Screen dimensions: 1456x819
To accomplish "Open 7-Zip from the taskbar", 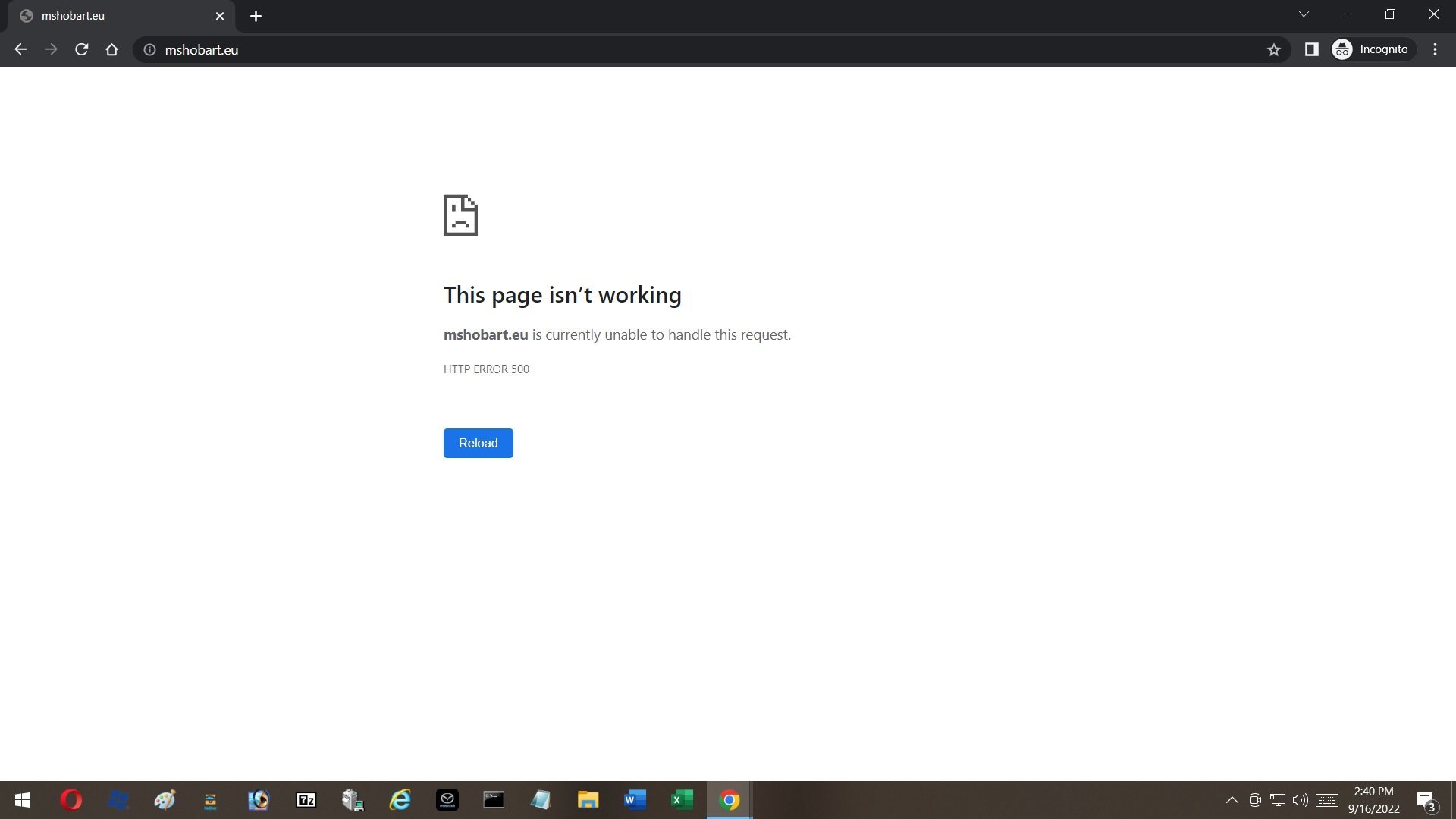I will tap(306, 800).
